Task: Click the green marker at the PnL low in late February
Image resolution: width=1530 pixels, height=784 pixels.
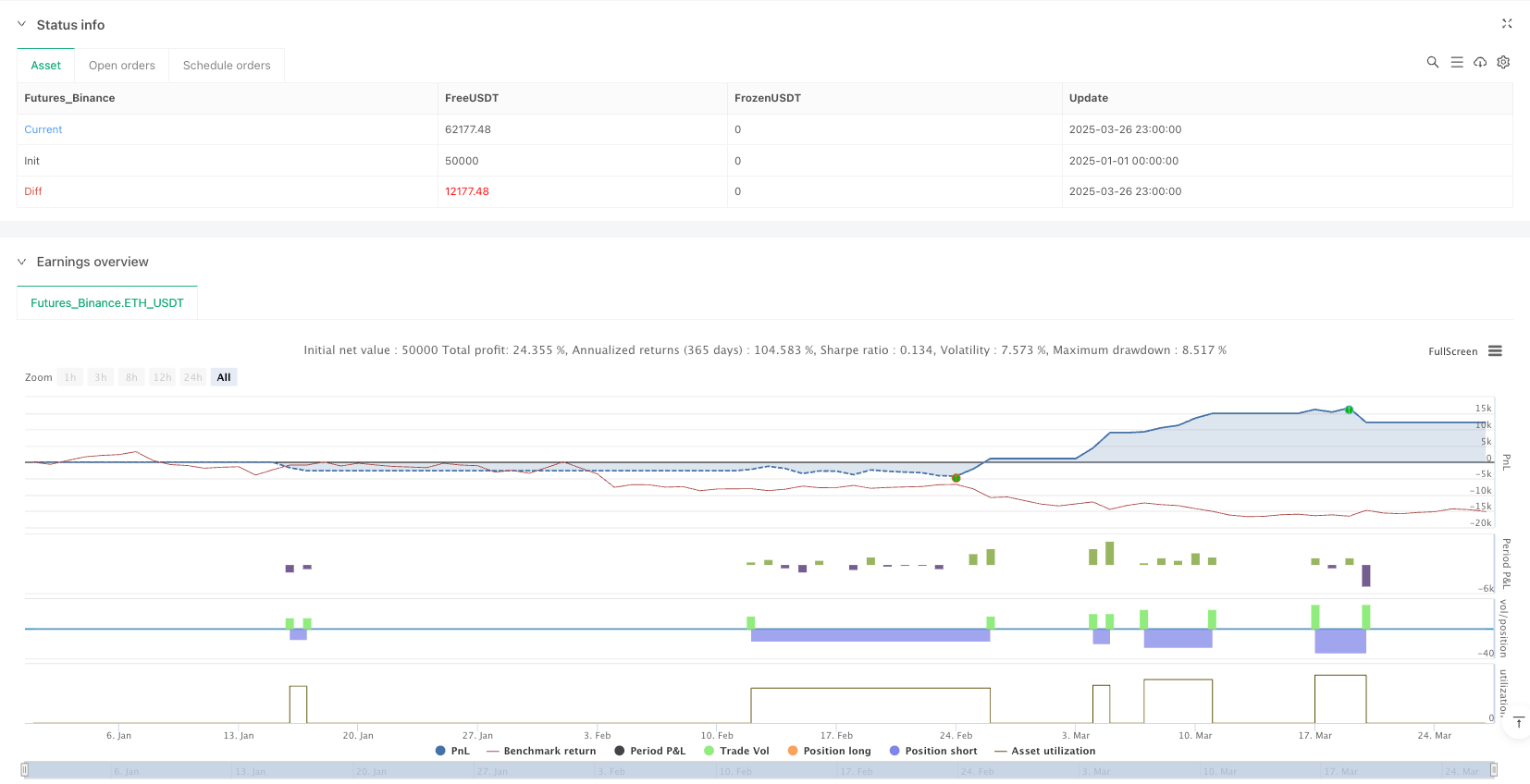Action: coord(956,478)
